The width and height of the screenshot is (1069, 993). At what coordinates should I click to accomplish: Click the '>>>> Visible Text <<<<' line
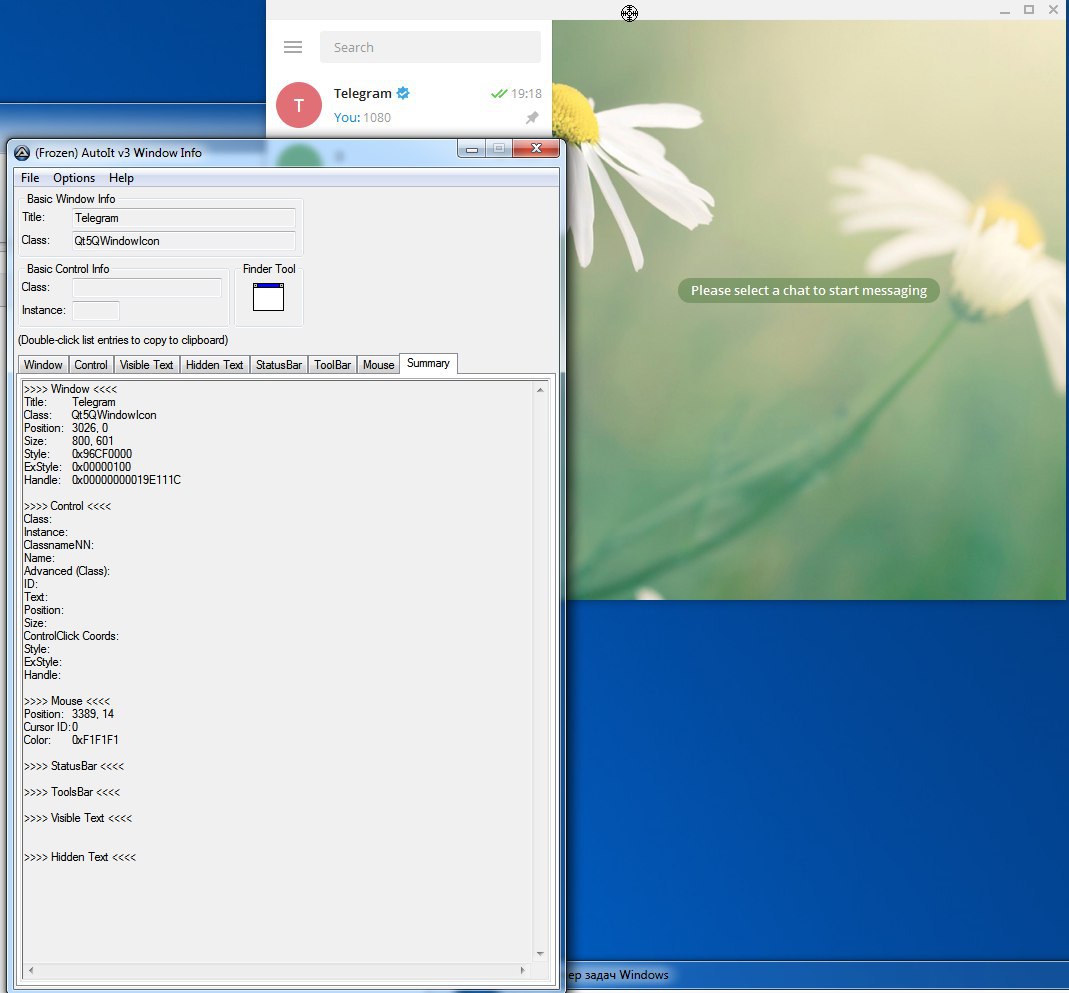point(78,818)
